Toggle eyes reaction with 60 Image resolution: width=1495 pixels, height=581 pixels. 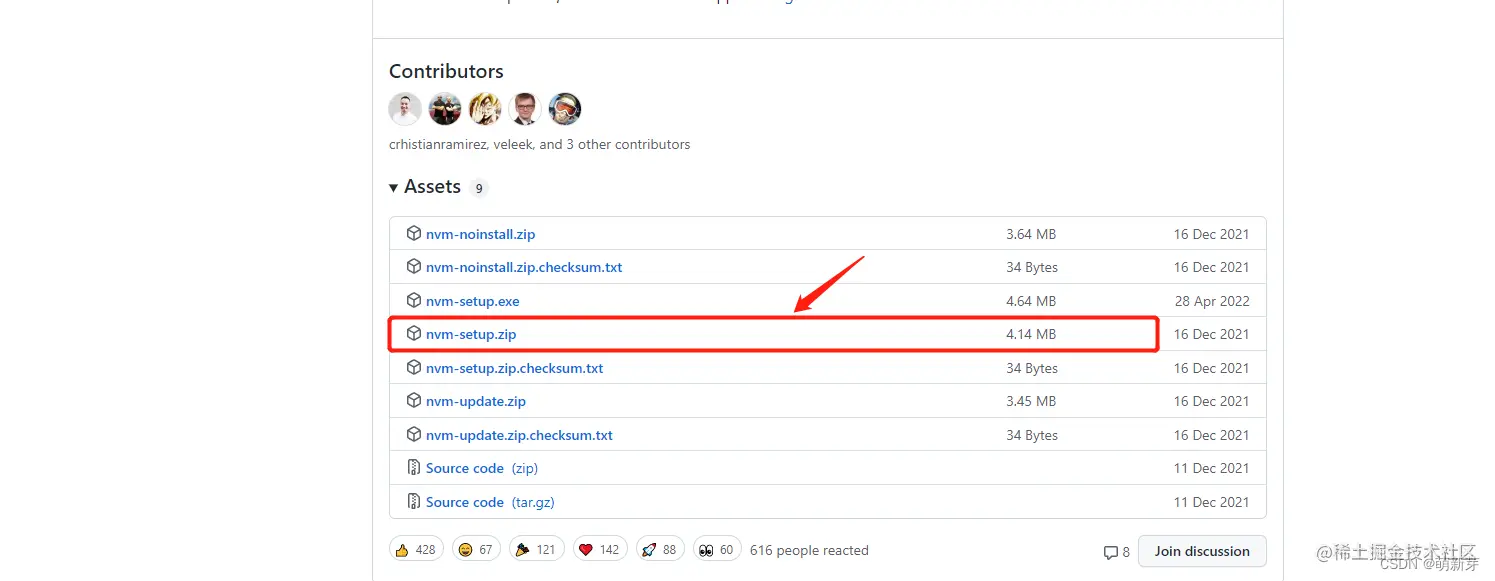717,549
